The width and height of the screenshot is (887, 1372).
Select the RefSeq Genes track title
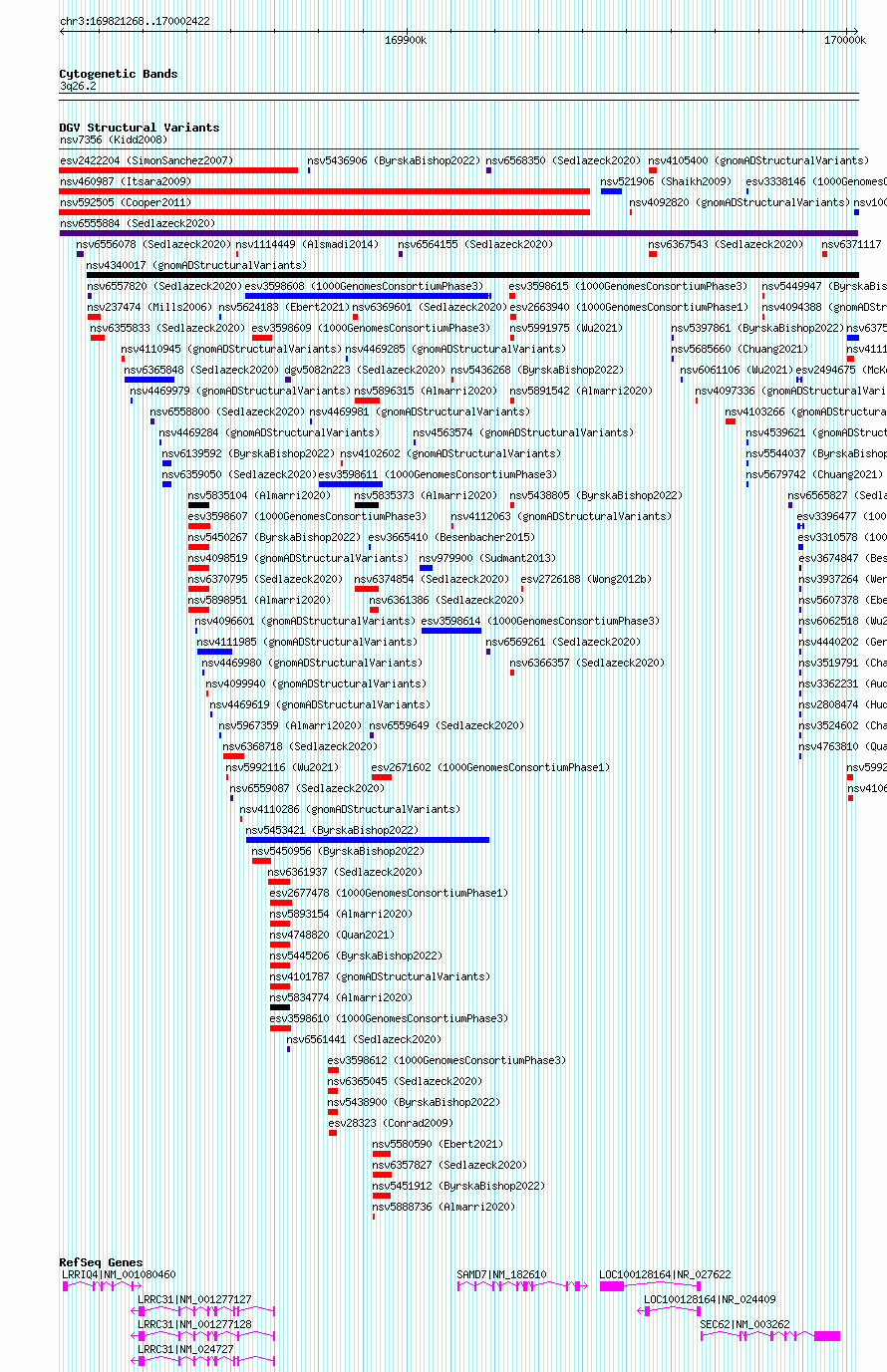[x=101, y=1263]
